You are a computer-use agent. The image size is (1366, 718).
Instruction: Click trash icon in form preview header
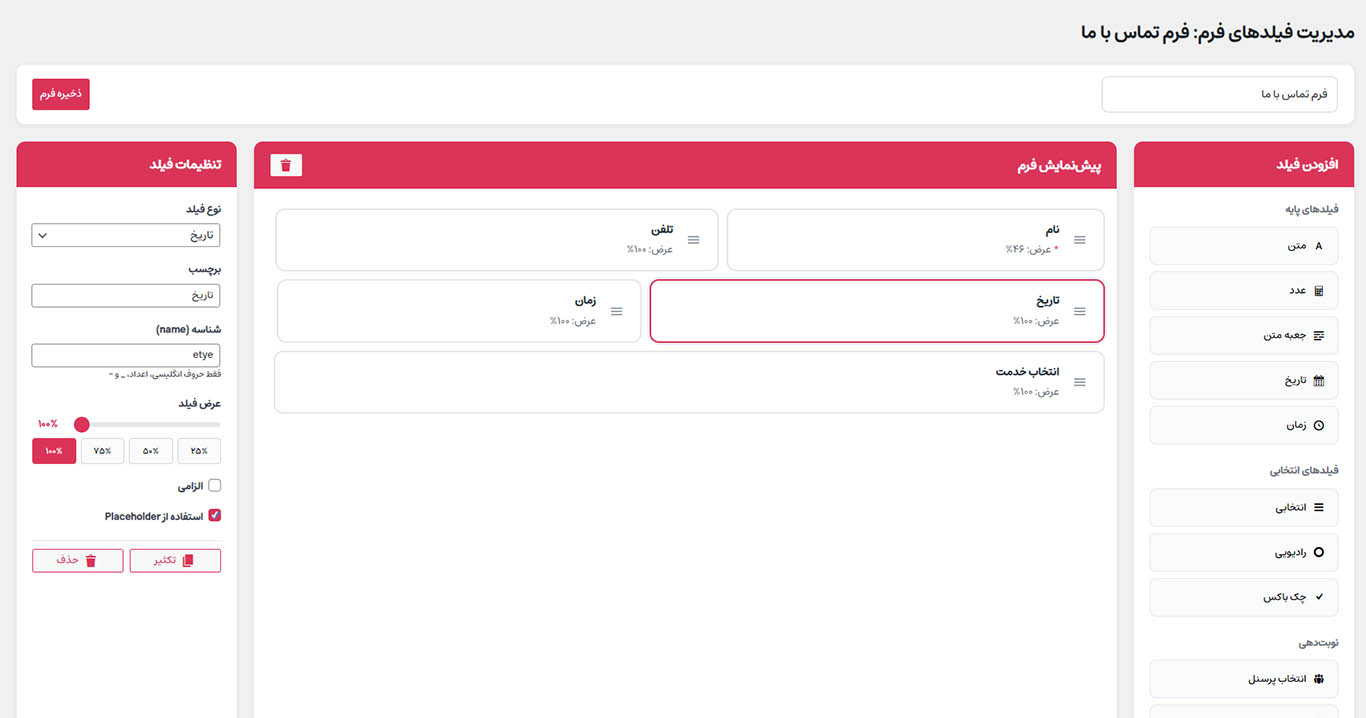(286, 165)
